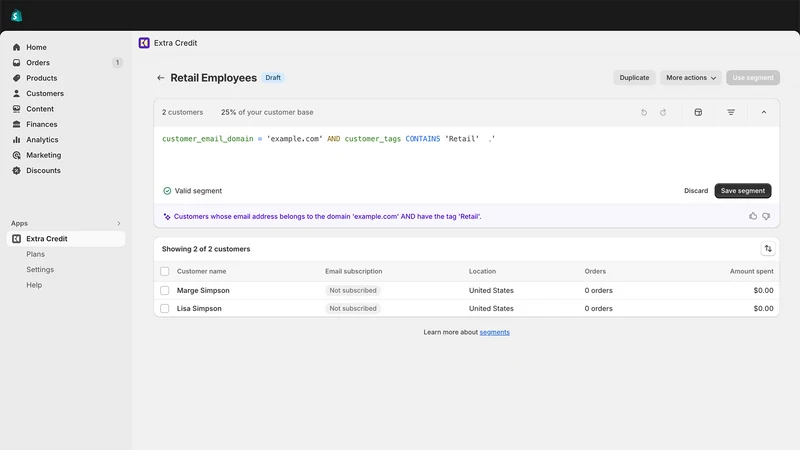Click the Extra Credit app icon in header
This screenshot has height=450, width=800.
click(144, 43)
